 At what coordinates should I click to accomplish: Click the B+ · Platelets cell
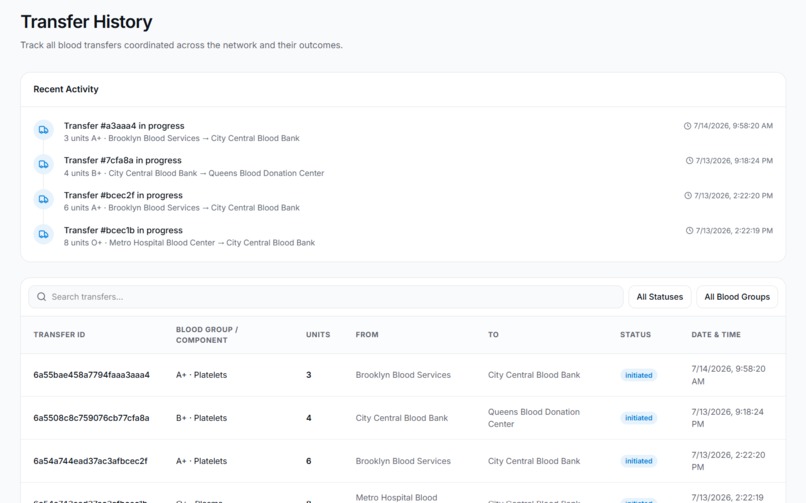pyautogui.click(x=202, y=418)
